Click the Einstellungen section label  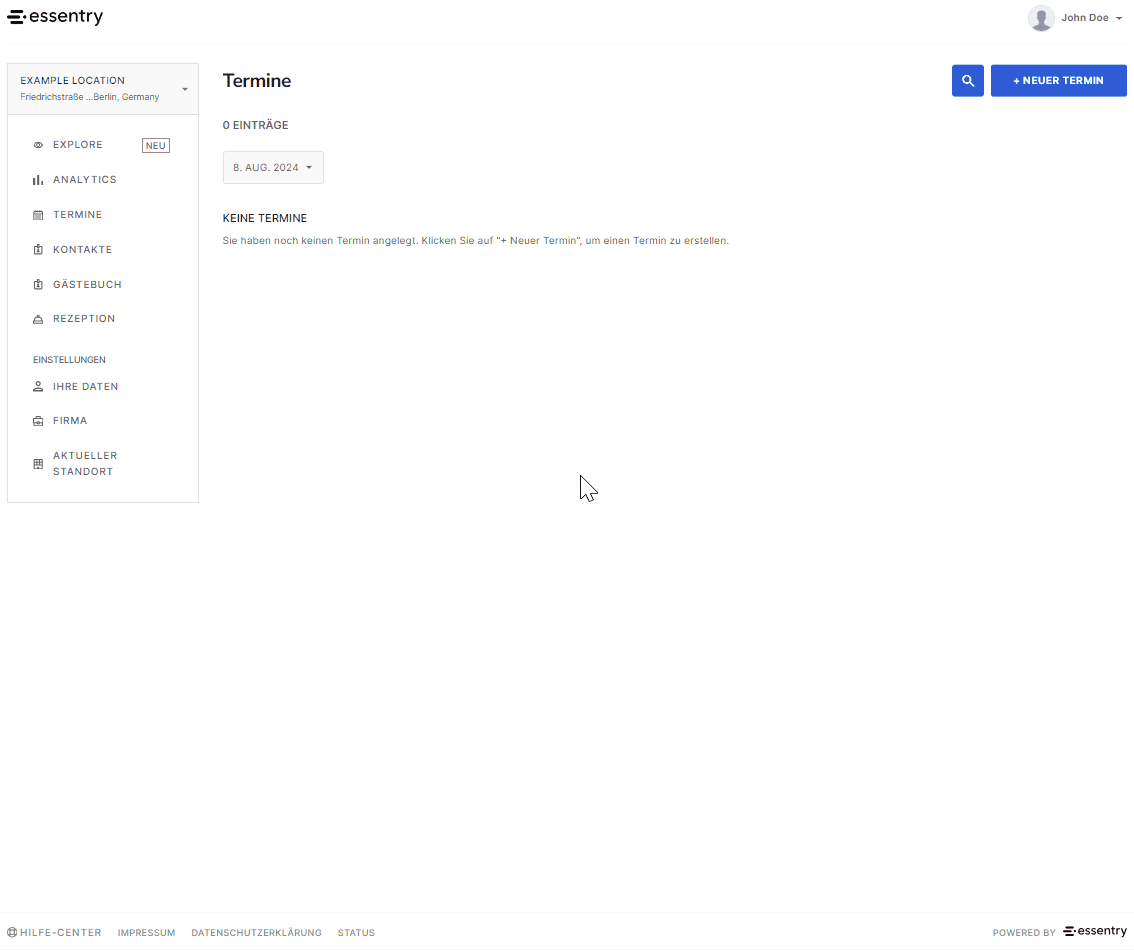click(x=69, y=359)
